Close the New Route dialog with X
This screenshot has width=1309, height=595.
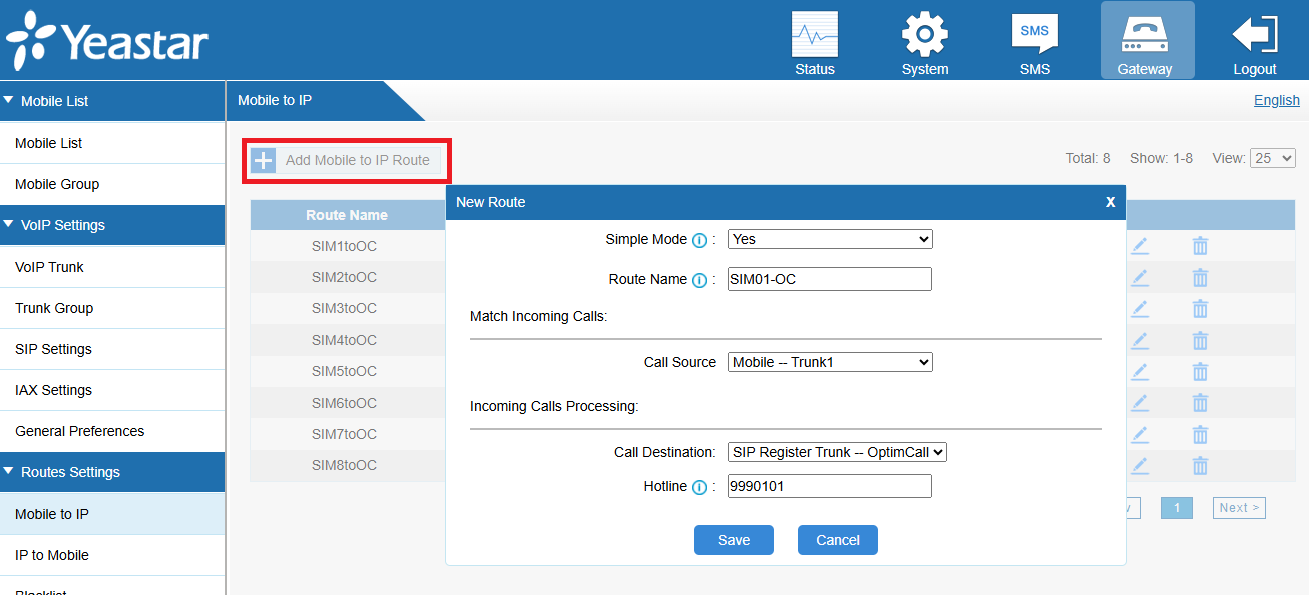click(1110, 202)
